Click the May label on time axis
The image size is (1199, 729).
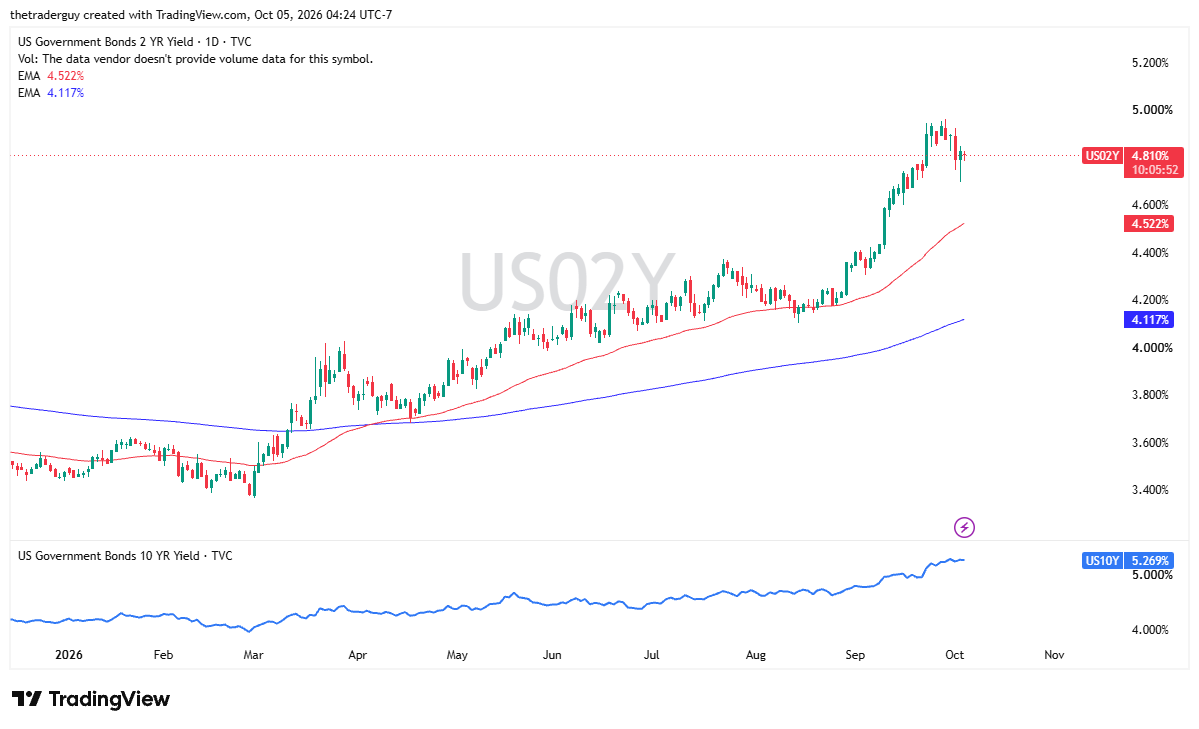457,655
